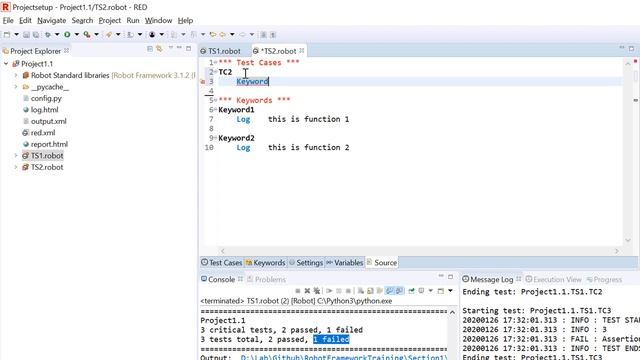Open the Run menu
640x360 pixels.
(x=133, y=20)
